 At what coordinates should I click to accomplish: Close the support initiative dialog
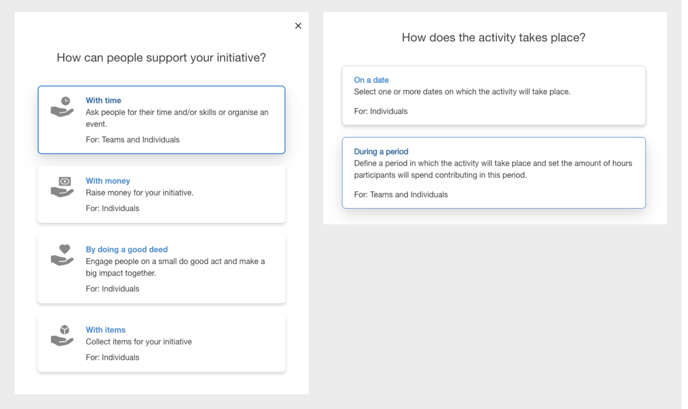click(x=298, y=26)
